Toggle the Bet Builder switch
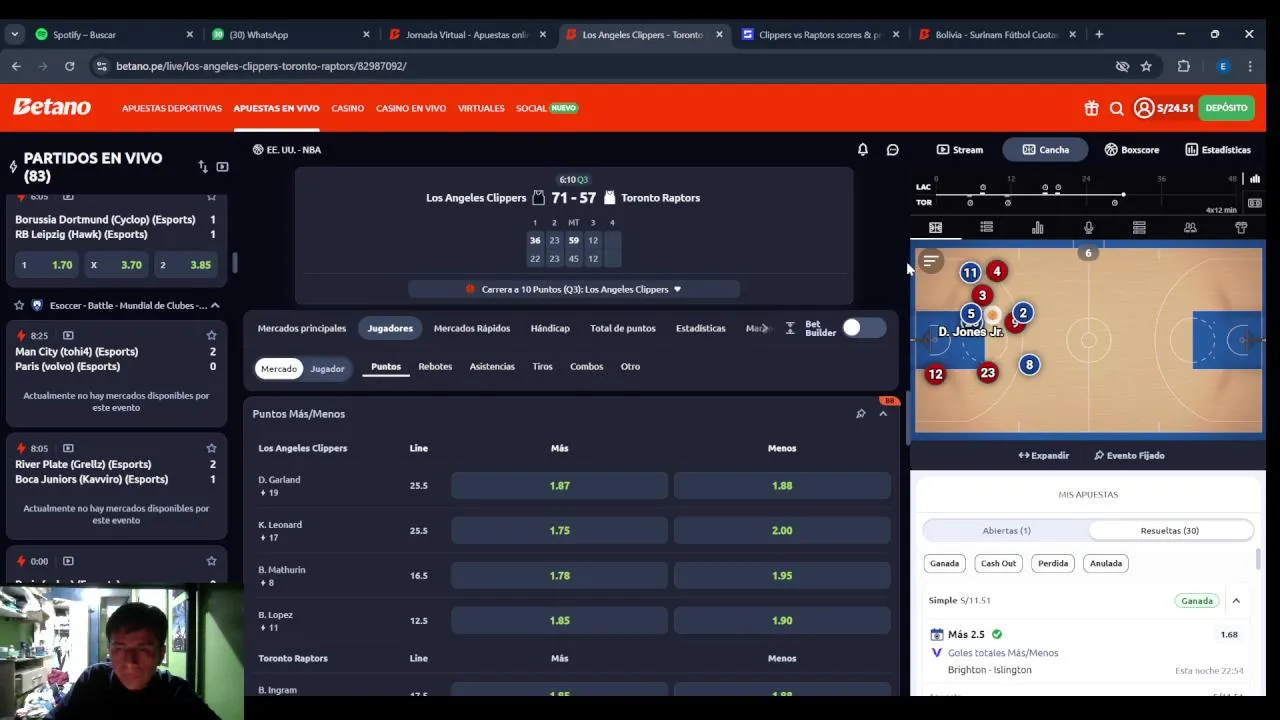The image size is (1280, 720). [x=863, y=328]
